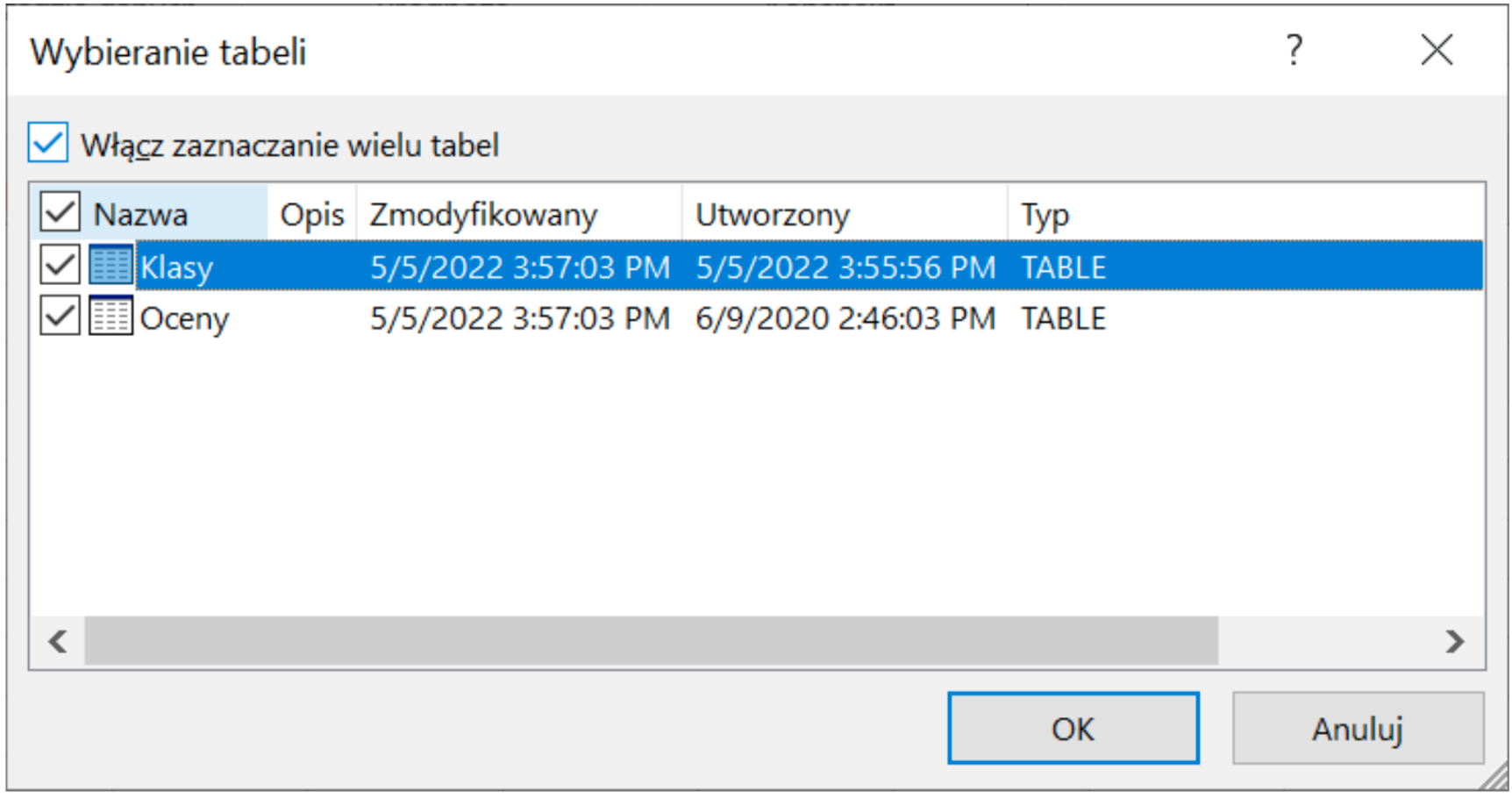
Task: Click the question mark help icon
Action: tap(1294, 51)
